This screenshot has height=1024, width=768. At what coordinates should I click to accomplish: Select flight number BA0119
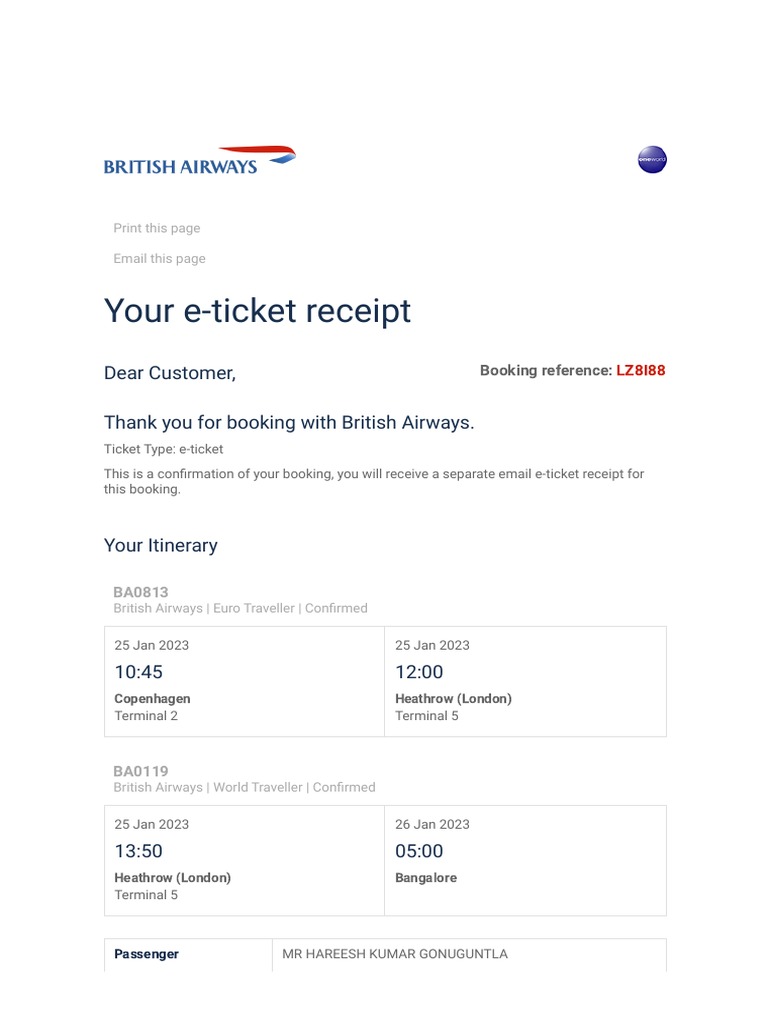140,771
